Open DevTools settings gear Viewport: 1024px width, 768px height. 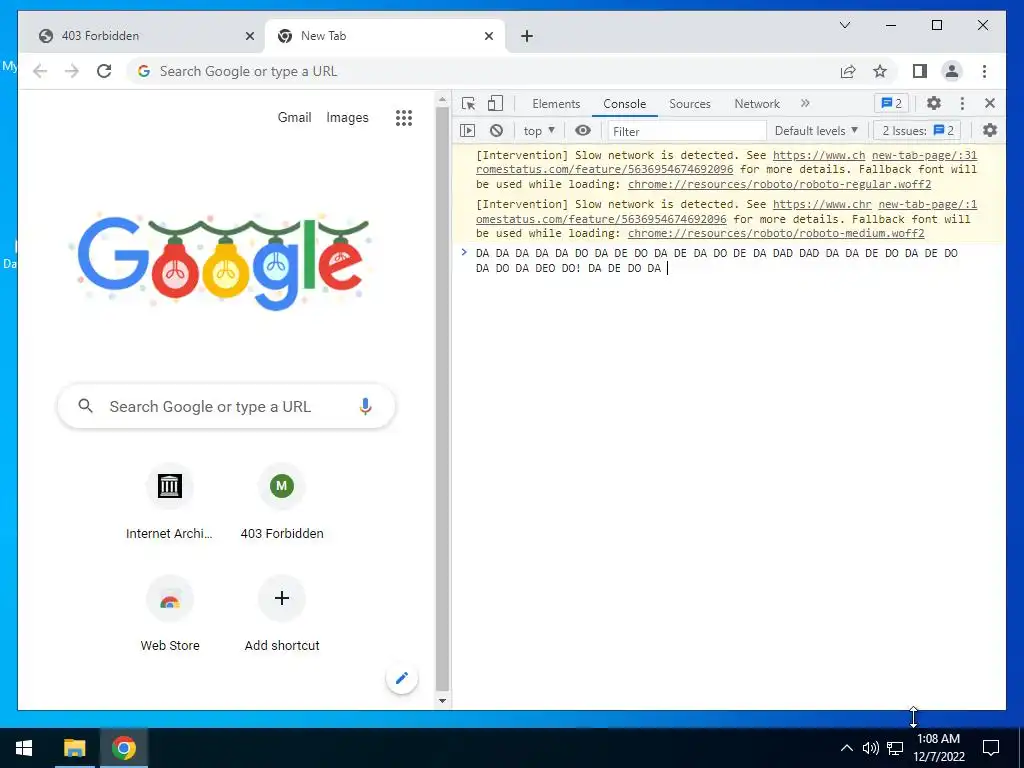click(x=934, y=103)
